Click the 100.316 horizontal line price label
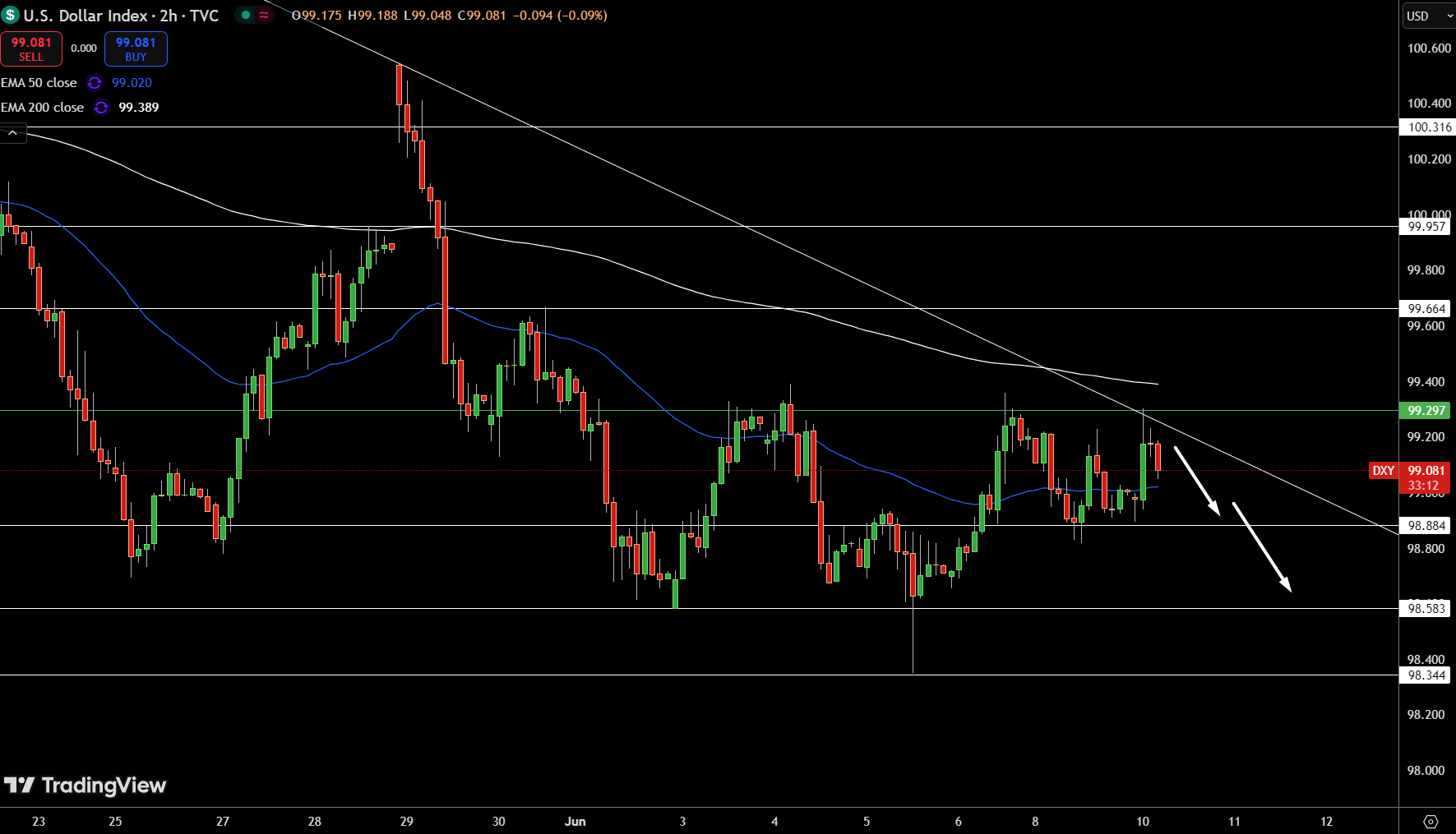 point(1429,127)
